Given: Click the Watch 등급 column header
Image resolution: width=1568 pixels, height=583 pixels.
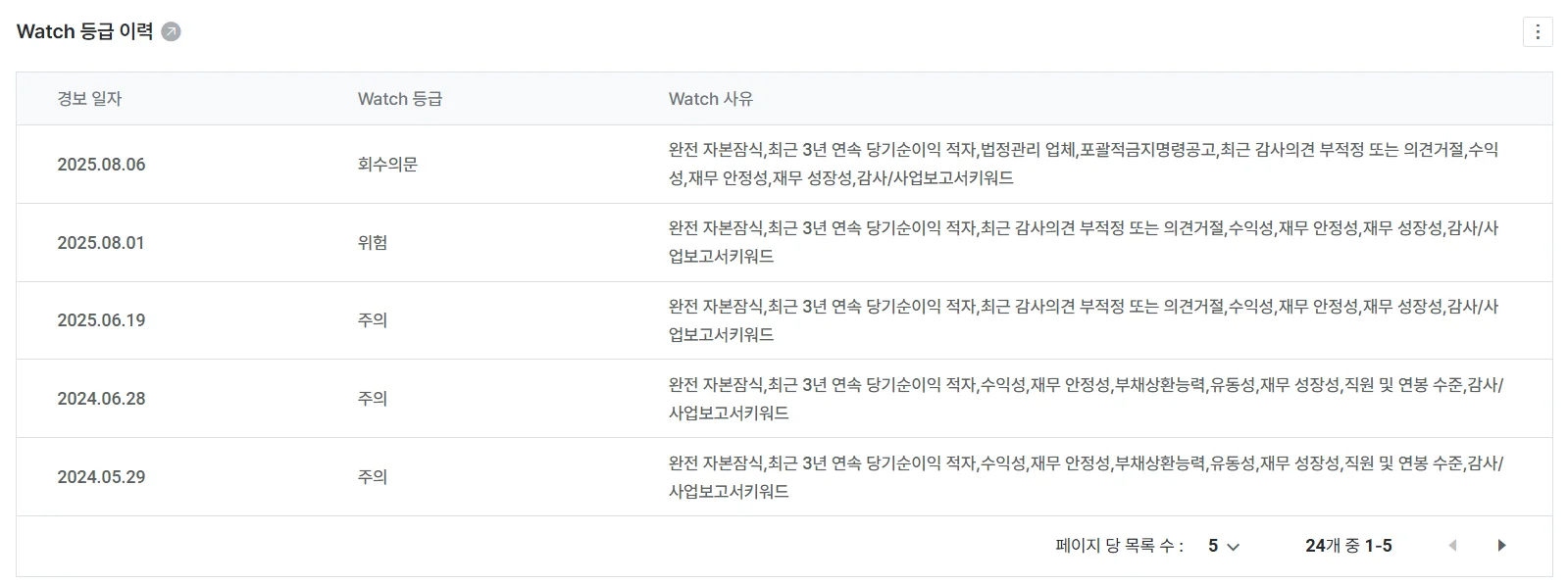Looking at the screenshot, I should tap(398, 98).
